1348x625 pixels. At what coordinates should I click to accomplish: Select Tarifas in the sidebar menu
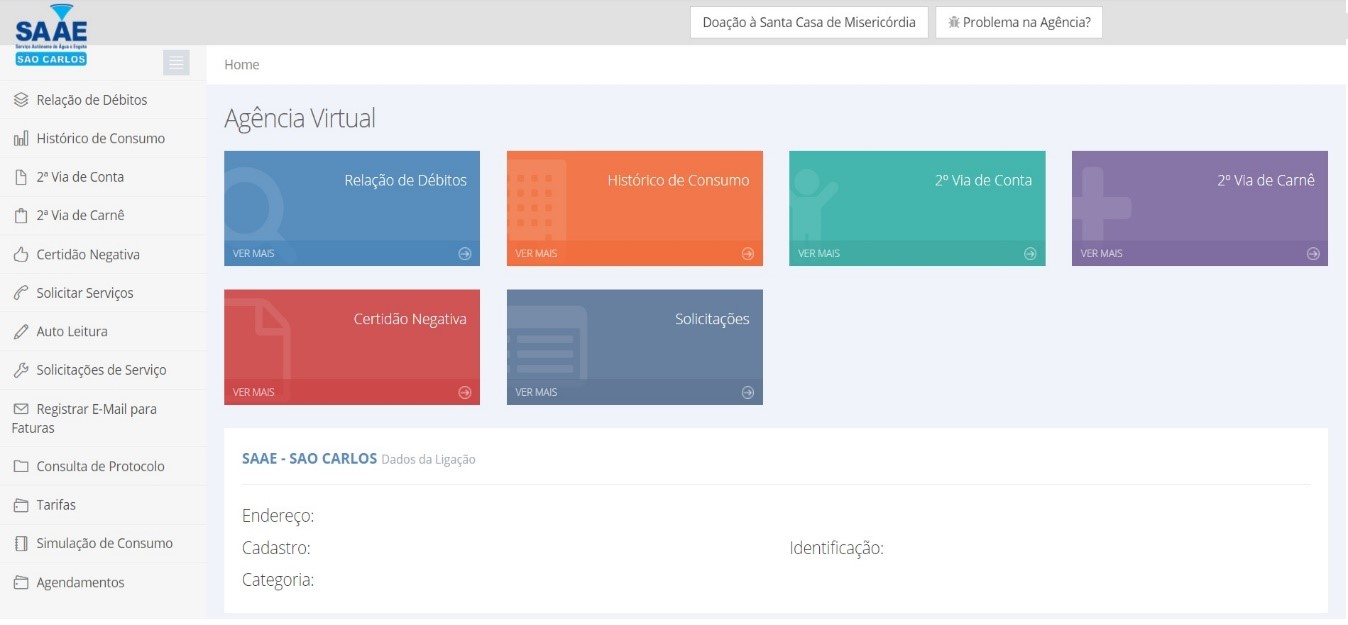[56, 505]
